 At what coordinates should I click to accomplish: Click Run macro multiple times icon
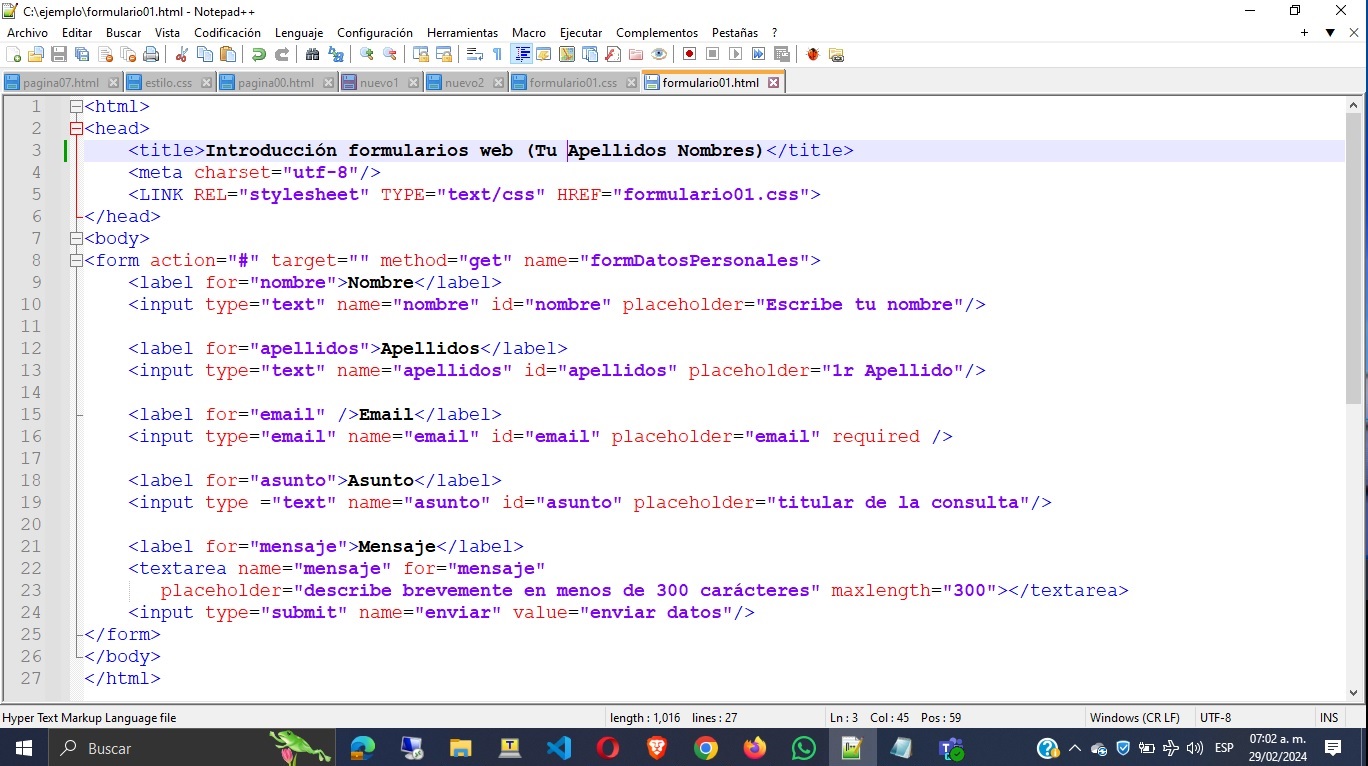coord(758,54)
